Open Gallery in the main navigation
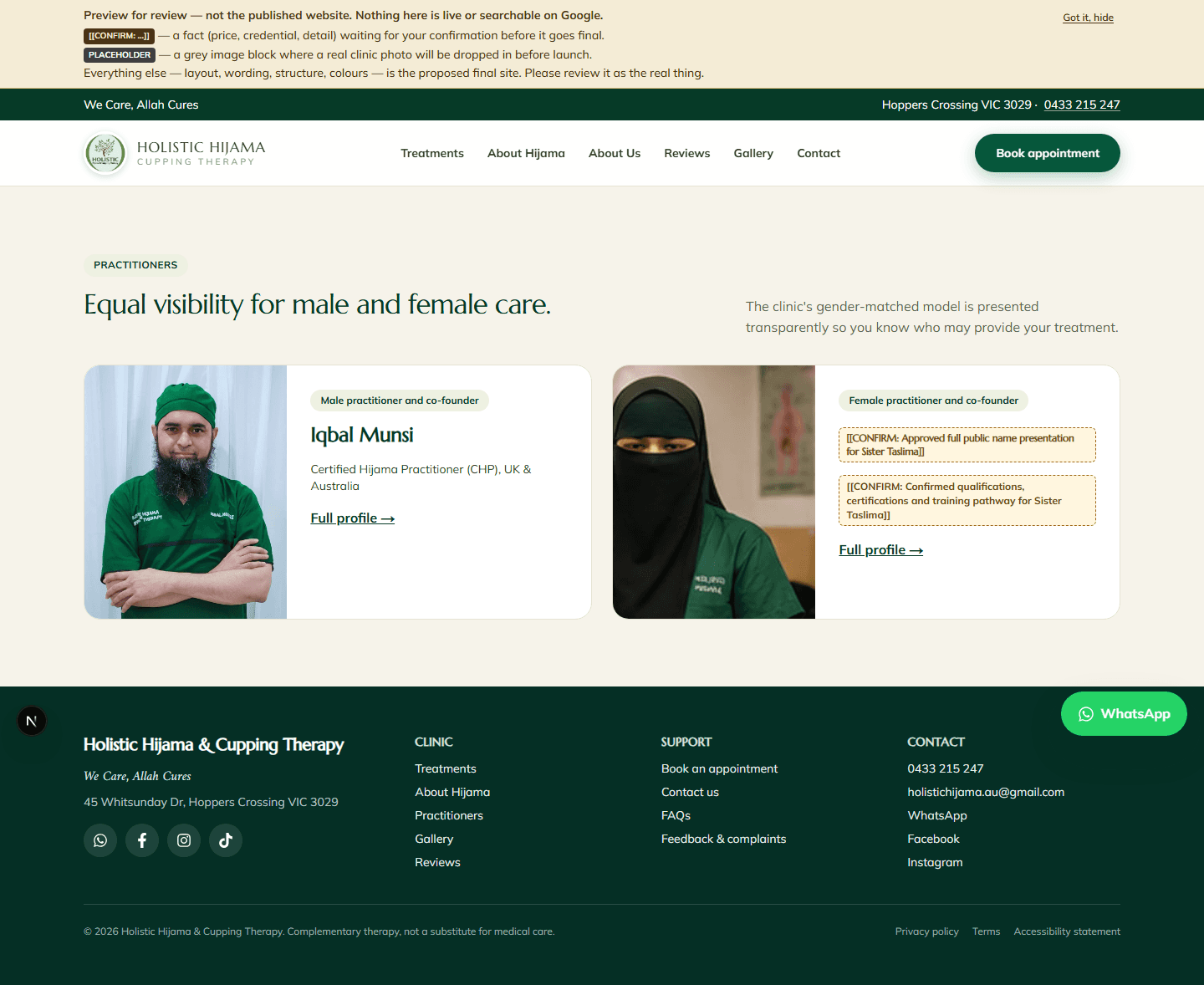 click(x=753, y=153)
